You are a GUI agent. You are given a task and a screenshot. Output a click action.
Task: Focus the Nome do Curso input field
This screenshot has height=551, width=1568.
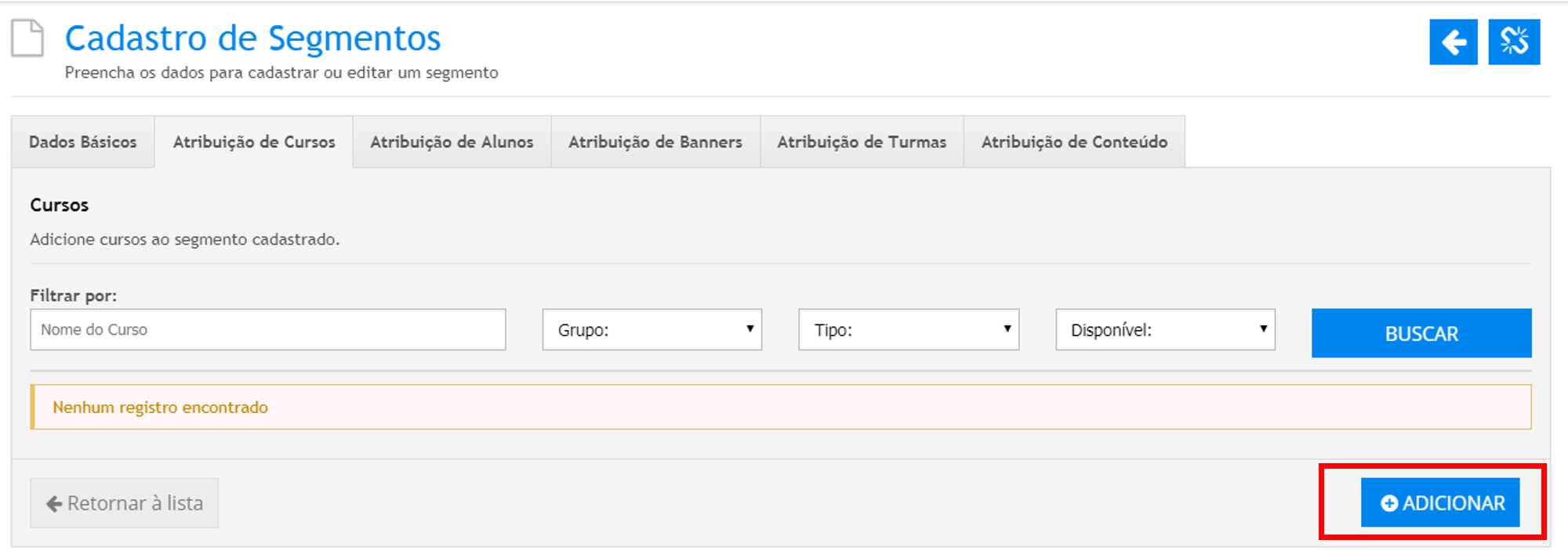pos(267,330)
